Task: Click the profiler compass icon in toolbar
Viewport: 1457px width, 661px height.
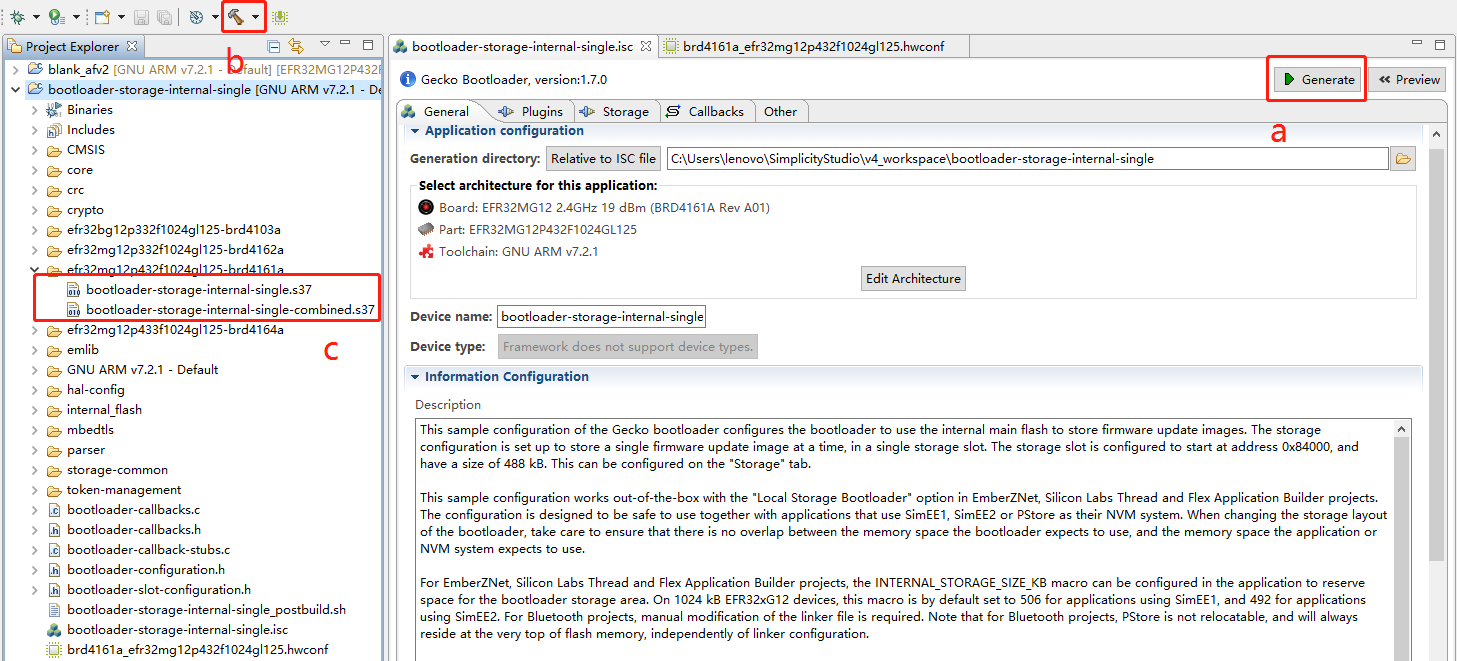Action: pos(196,17)
